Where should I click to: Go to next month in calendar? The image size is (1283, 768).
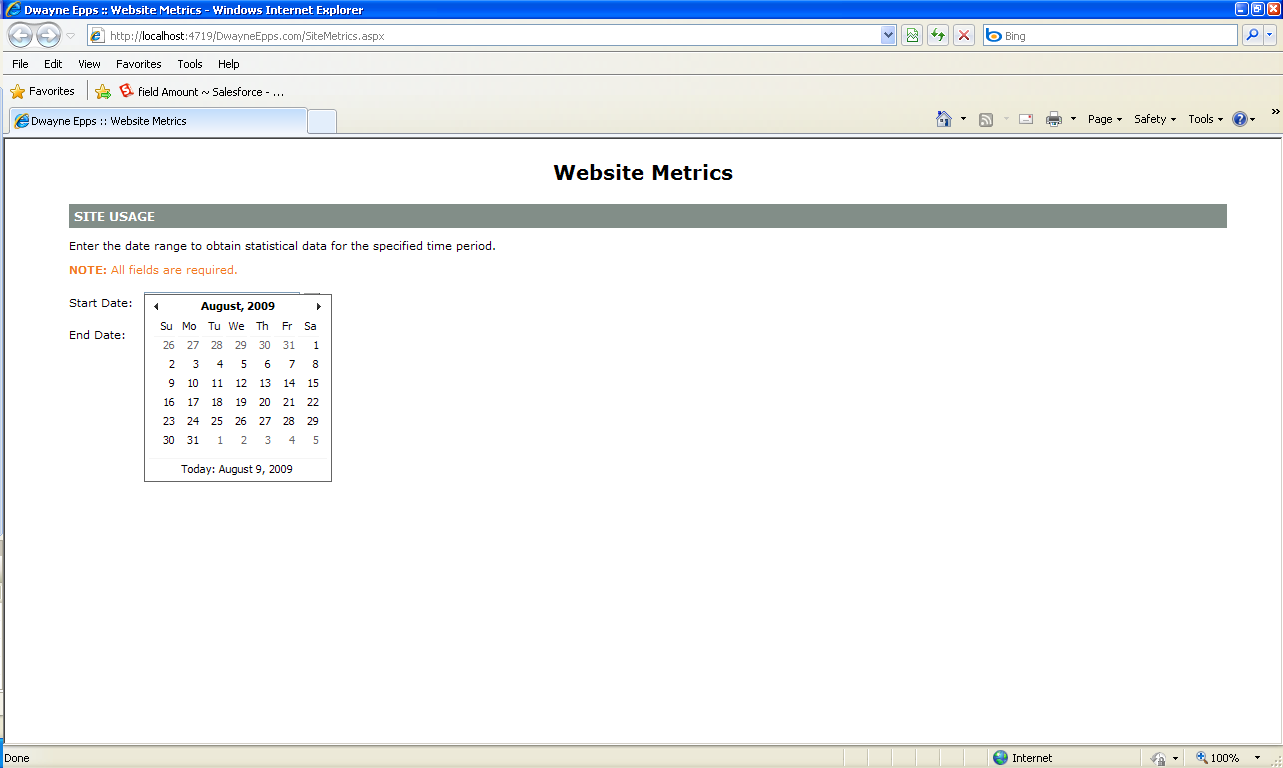coord(319,307)
